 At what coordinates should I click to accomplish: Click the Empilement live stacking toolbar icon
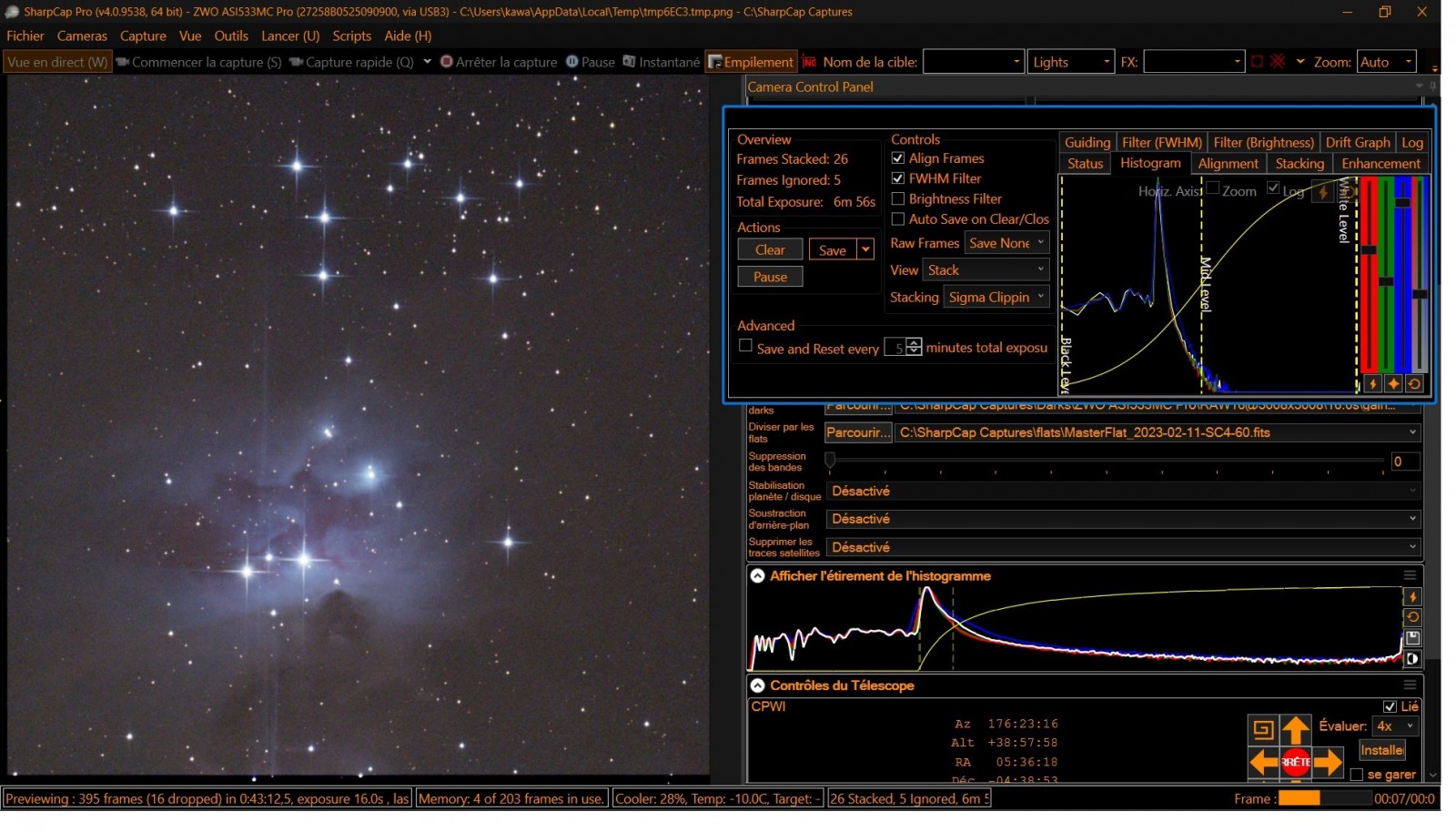click(x=714, y=62)
